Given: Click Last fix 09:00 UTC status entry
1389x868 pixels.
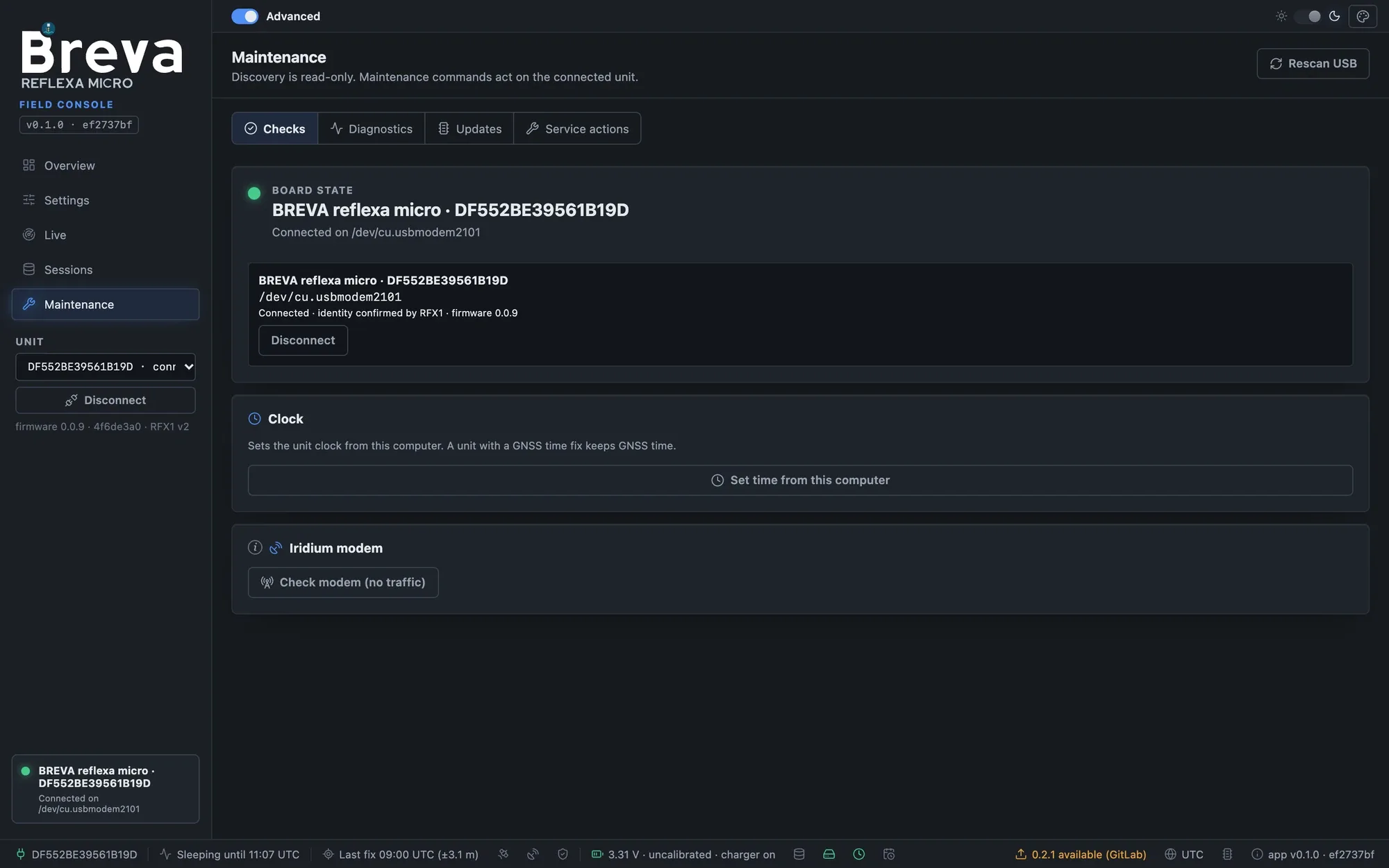Looking at the screenshot, I should tap(401, 854).
